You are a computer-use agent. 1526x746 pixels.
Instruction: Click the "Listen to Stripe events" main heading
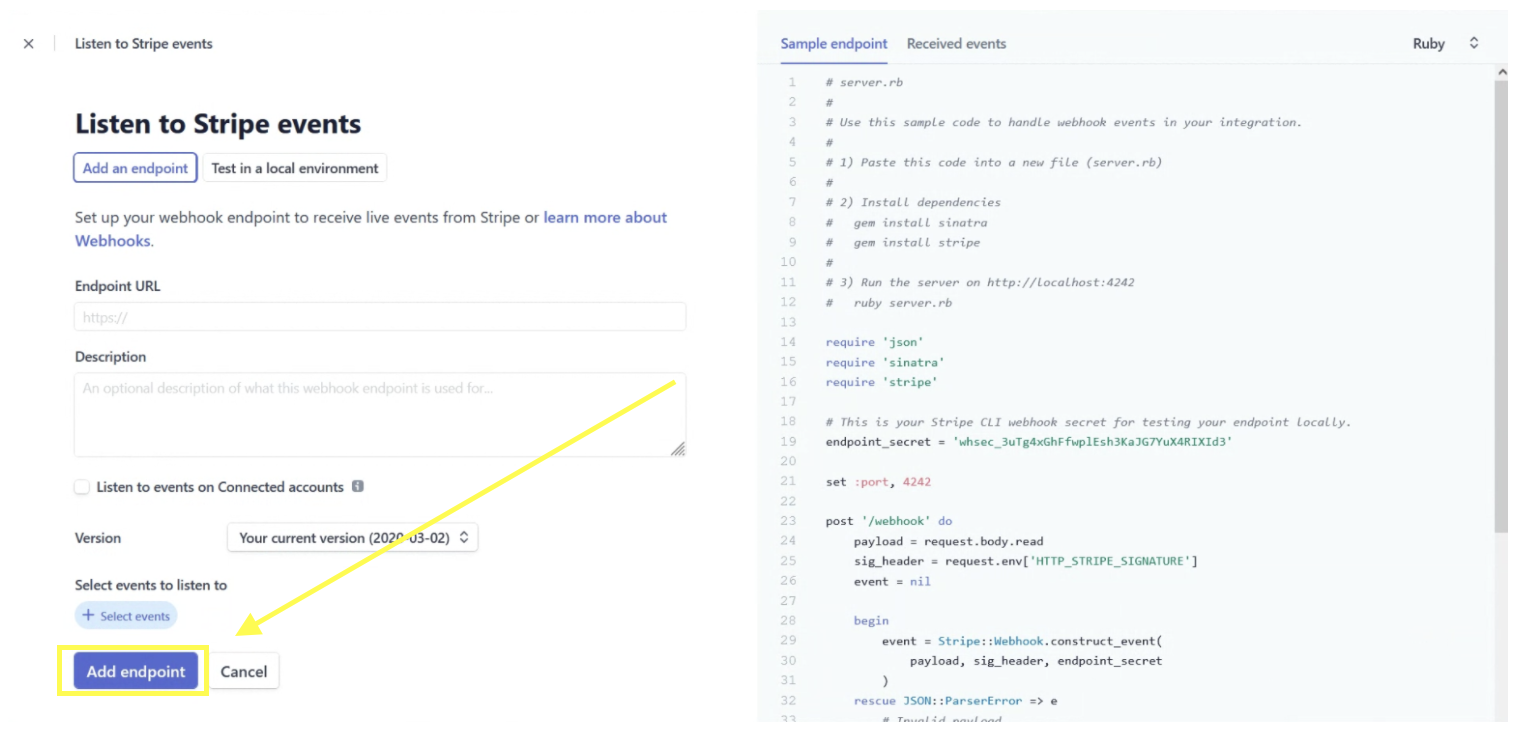coord(218,124)
